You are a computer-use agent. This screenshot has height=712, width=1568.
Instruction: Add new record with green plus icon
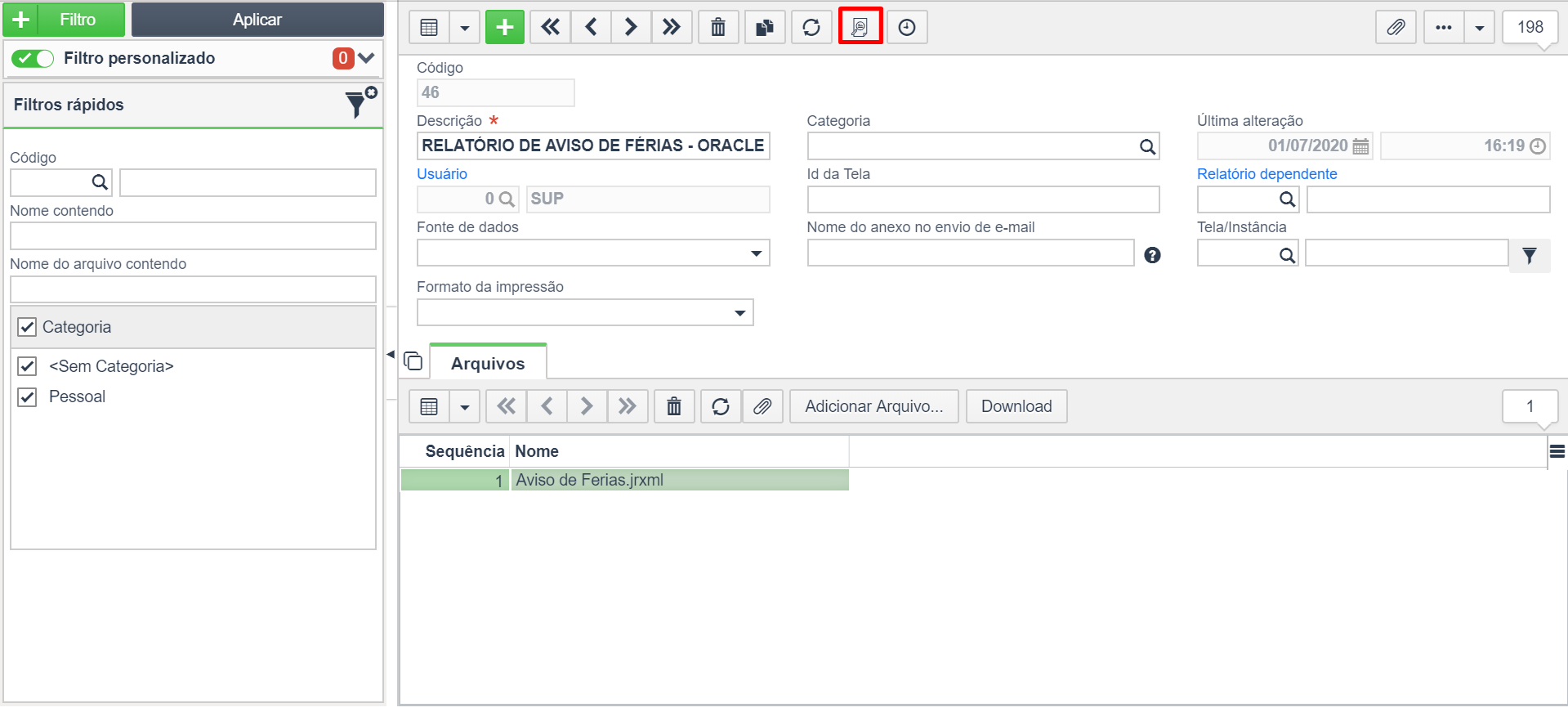tap(505, 27)
